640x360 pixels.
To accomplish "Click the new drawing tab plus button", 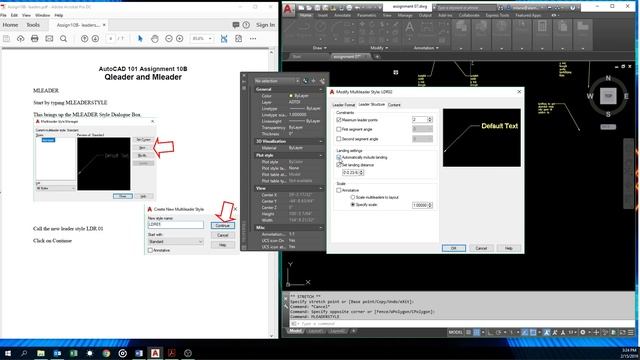I will (x=377, y=57).
